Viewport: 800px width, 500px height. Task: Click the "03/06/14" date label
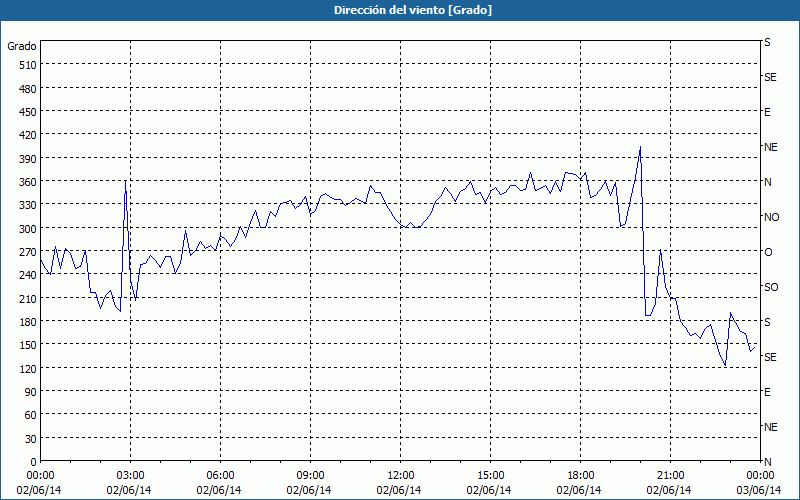click(x=759, y=490)
